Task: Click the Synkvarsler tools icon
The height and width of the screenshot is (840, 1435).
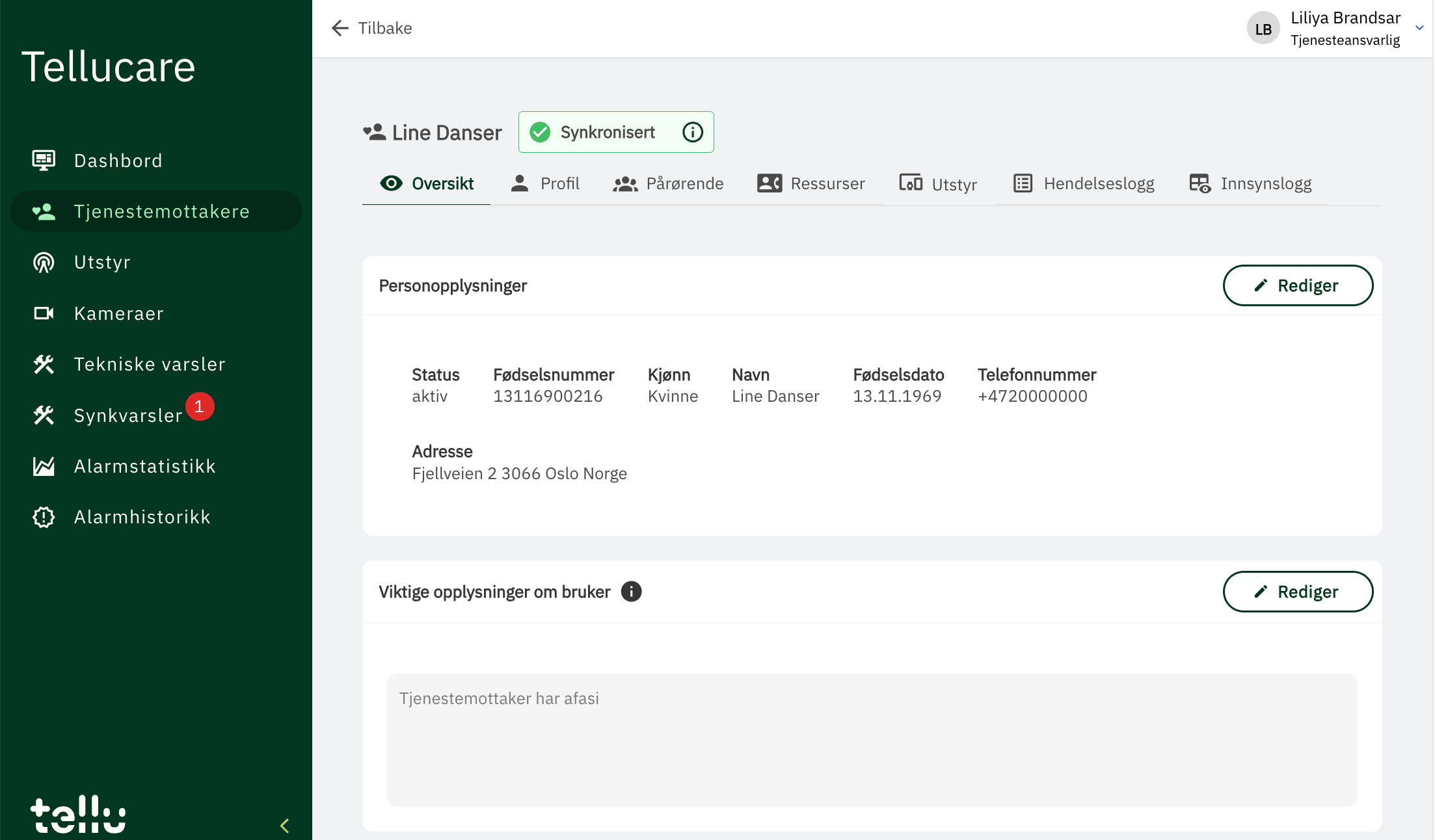Action: click(44, 415)
